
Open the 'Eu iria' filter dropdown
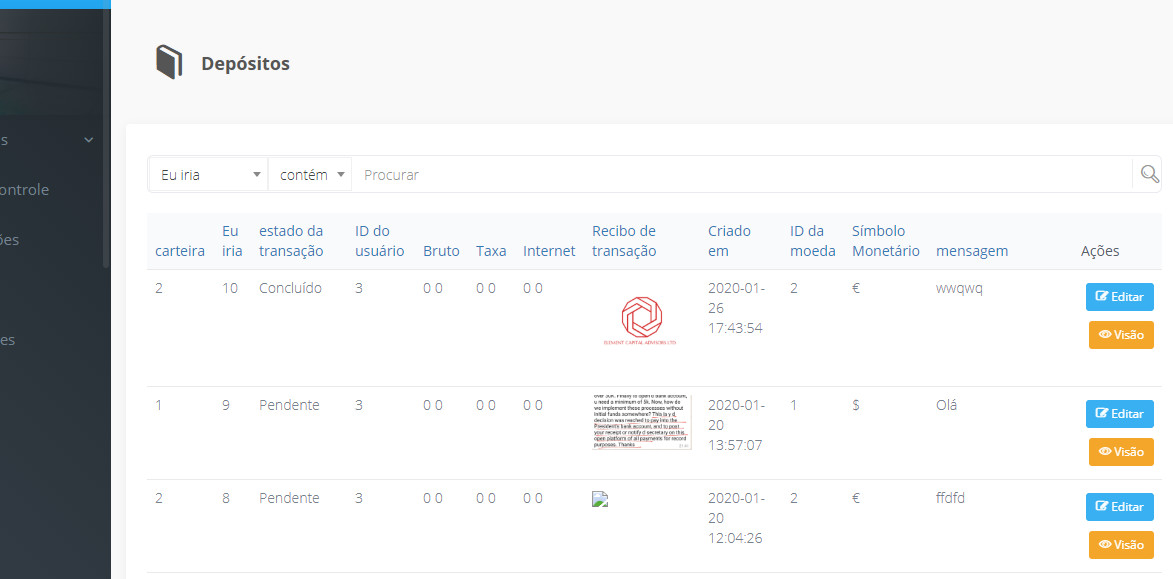[208, 173]
